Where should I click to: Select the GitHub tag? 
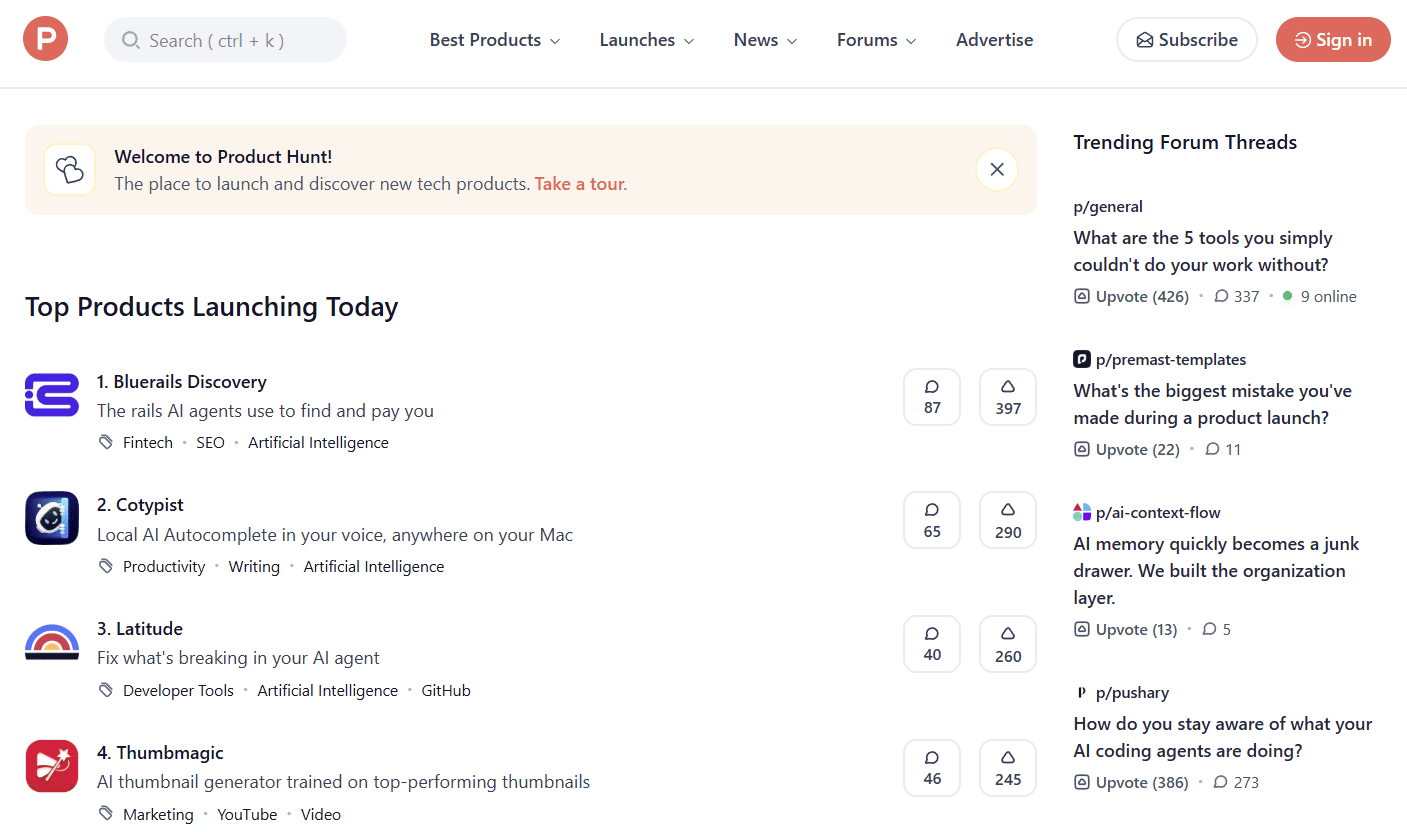(x=446, y=690)
